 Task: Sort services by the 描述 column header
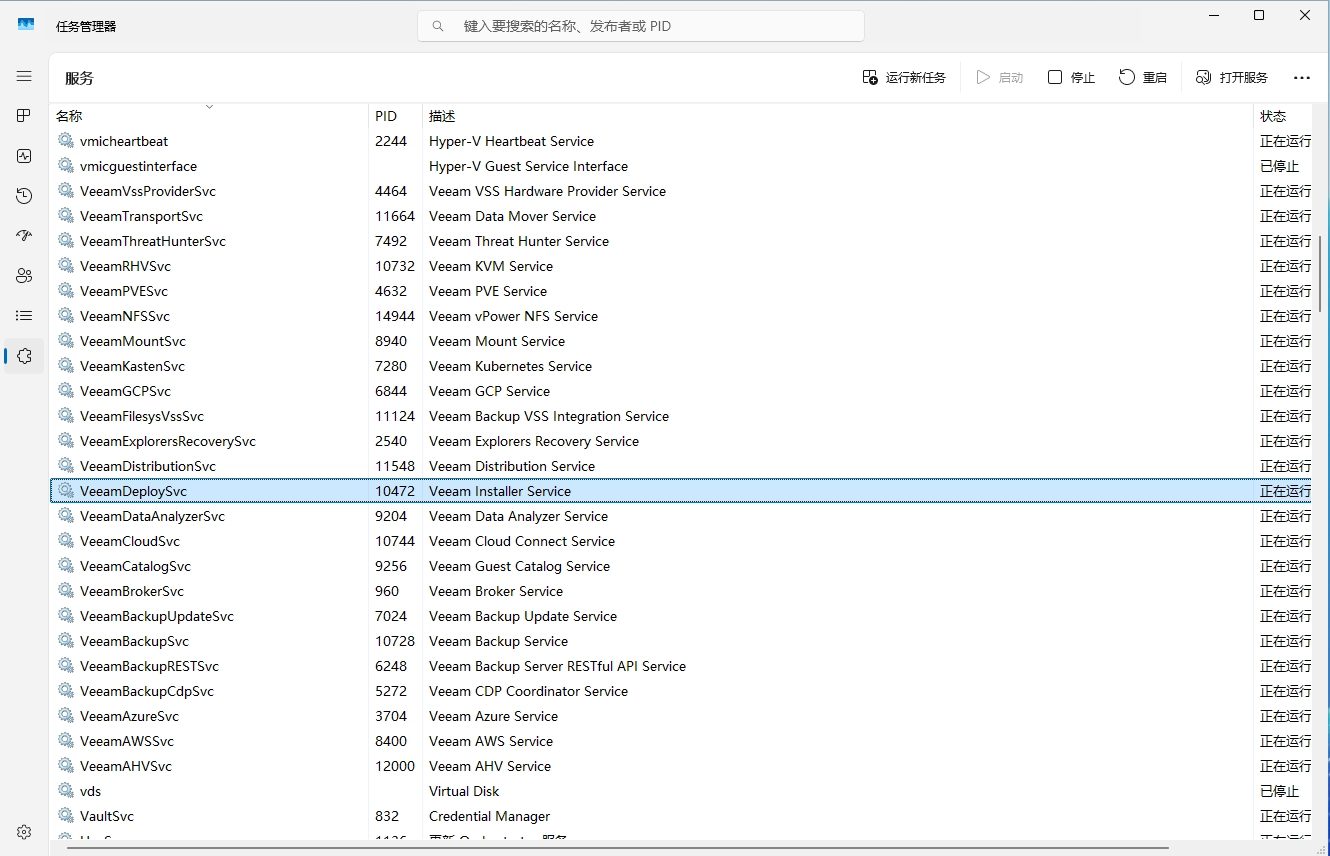(838, 116)
